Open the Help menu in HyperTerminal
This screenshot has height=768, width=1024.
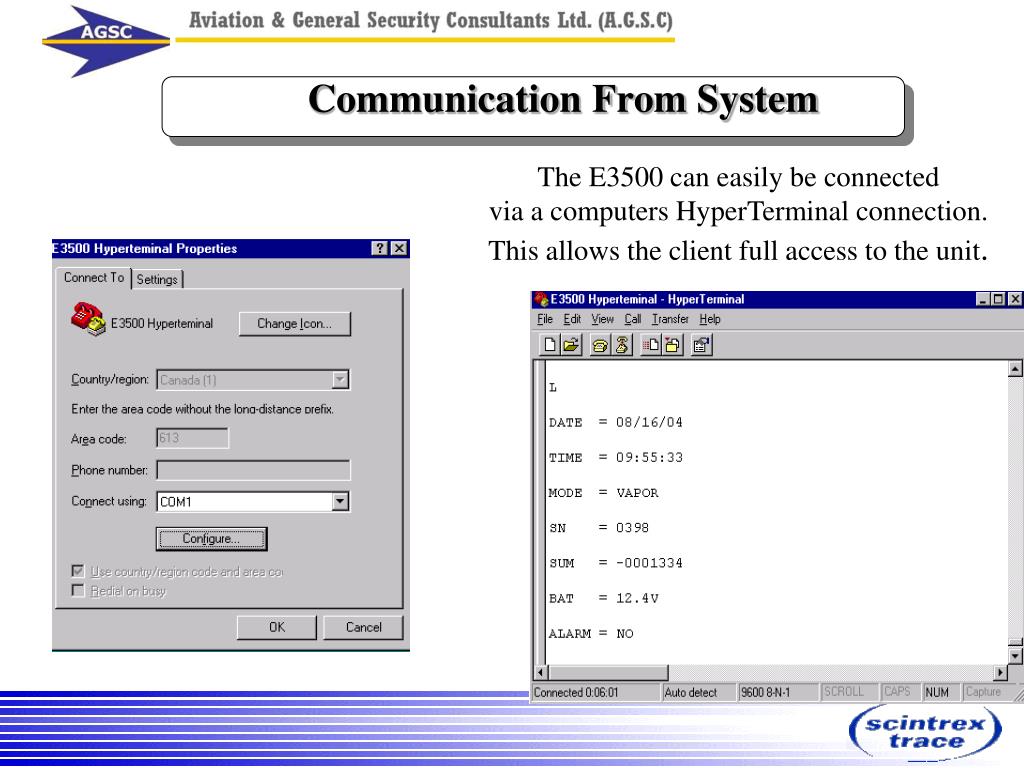tap(710, 319)
